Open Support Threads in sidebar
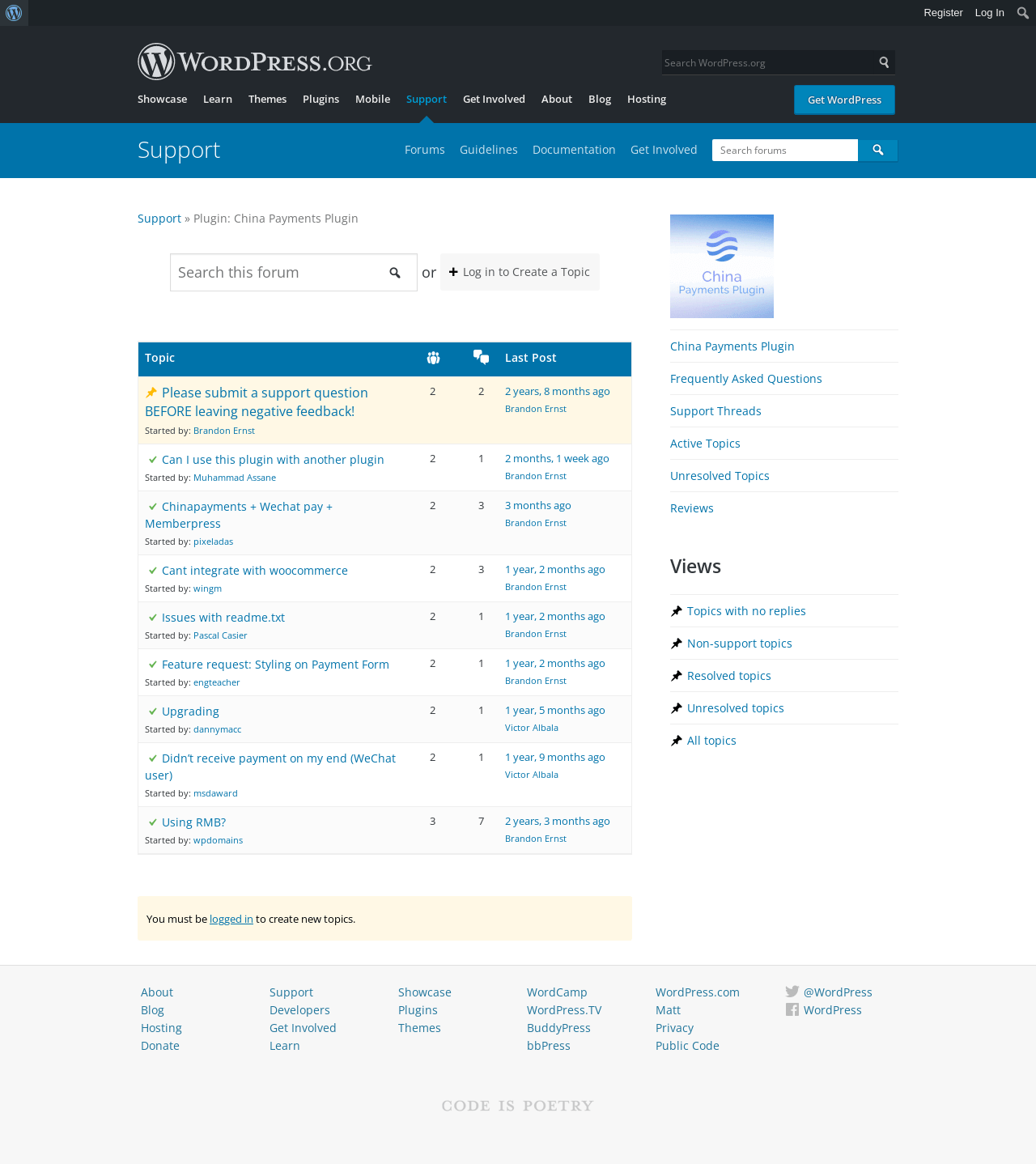The height and width of the screenshot is (1164, 1036). (x=715, y=411)
